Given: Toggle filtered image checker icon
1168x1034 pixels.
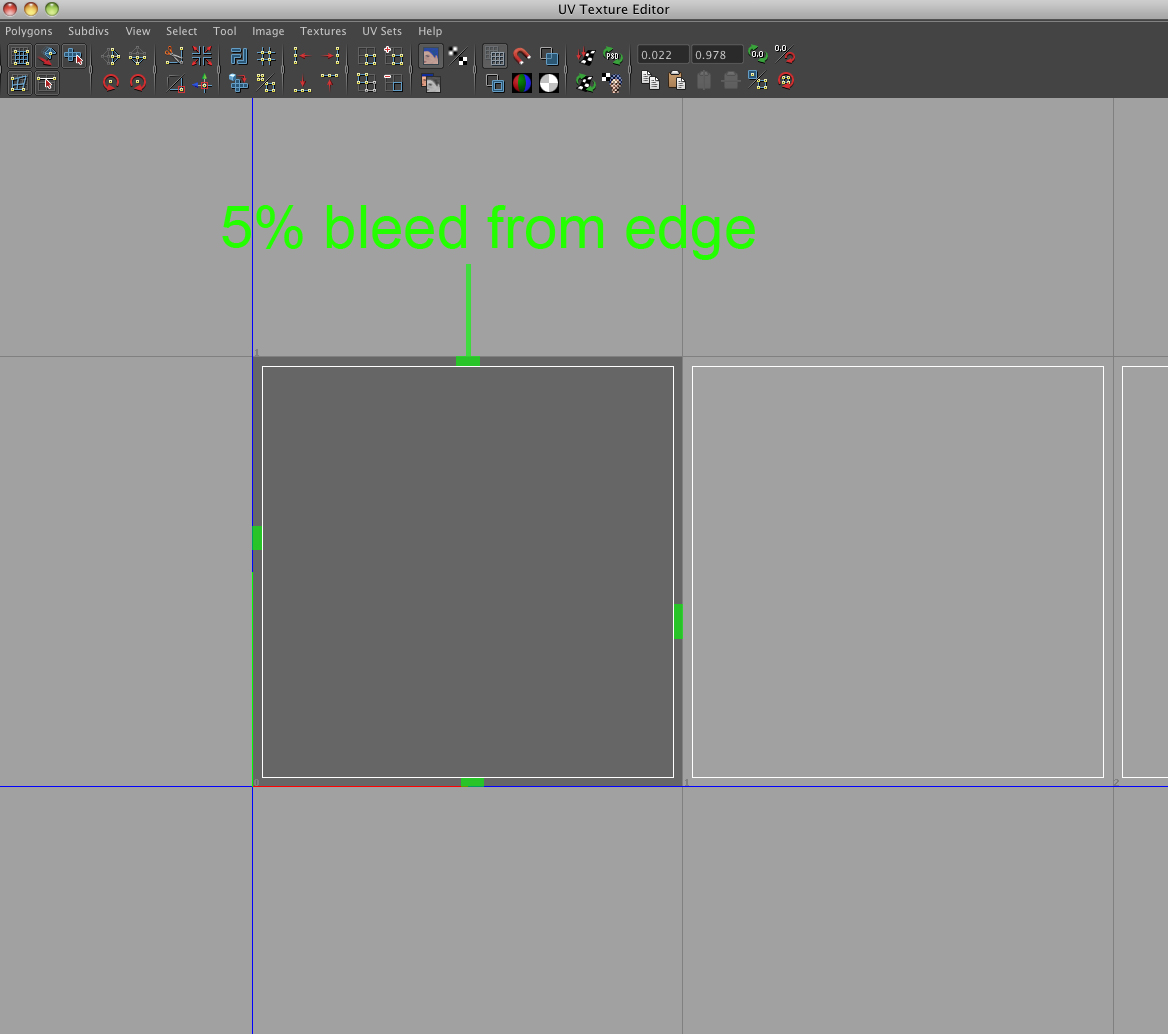Looking at the screenshot, I should point(458,56).
